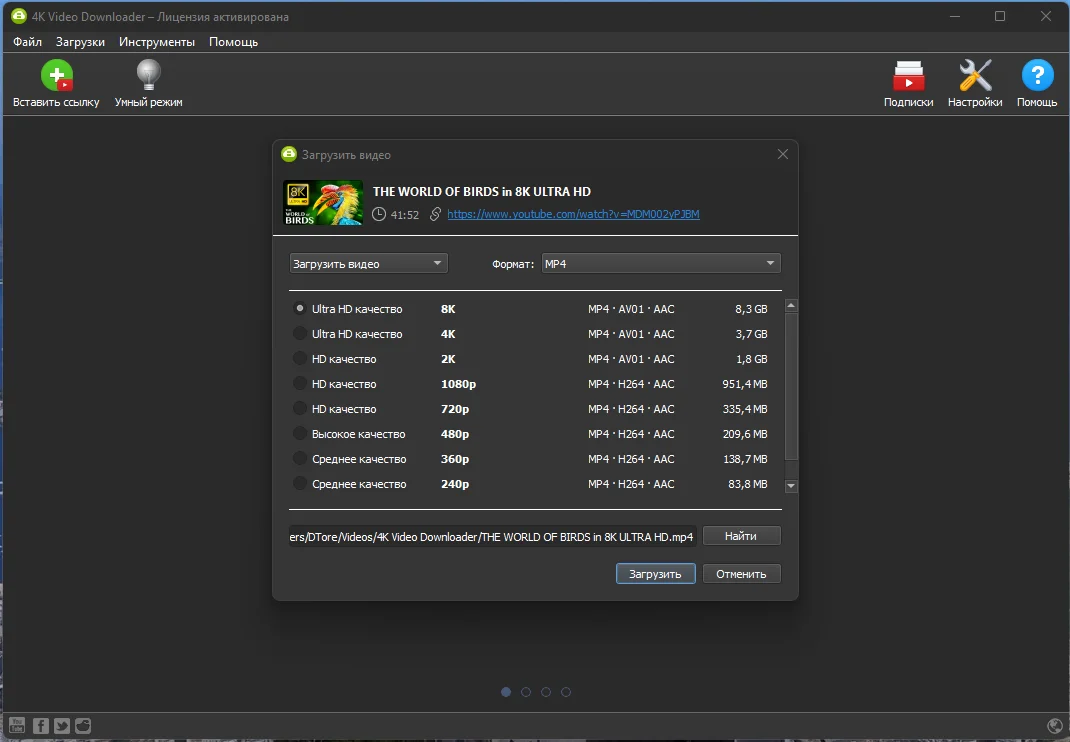Select the fourth page indicator dot
1070x742 pixels.
[x=566, y=692]
